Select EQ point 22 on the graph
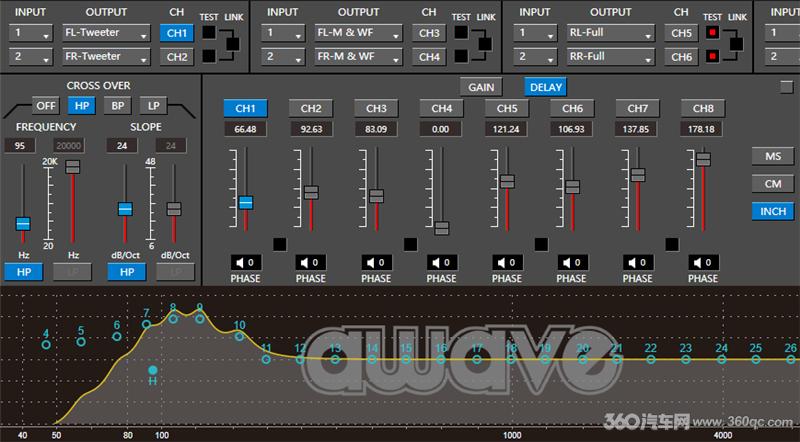Image resolution: width=800 pixels, height=442 pixels. point(651,359)
